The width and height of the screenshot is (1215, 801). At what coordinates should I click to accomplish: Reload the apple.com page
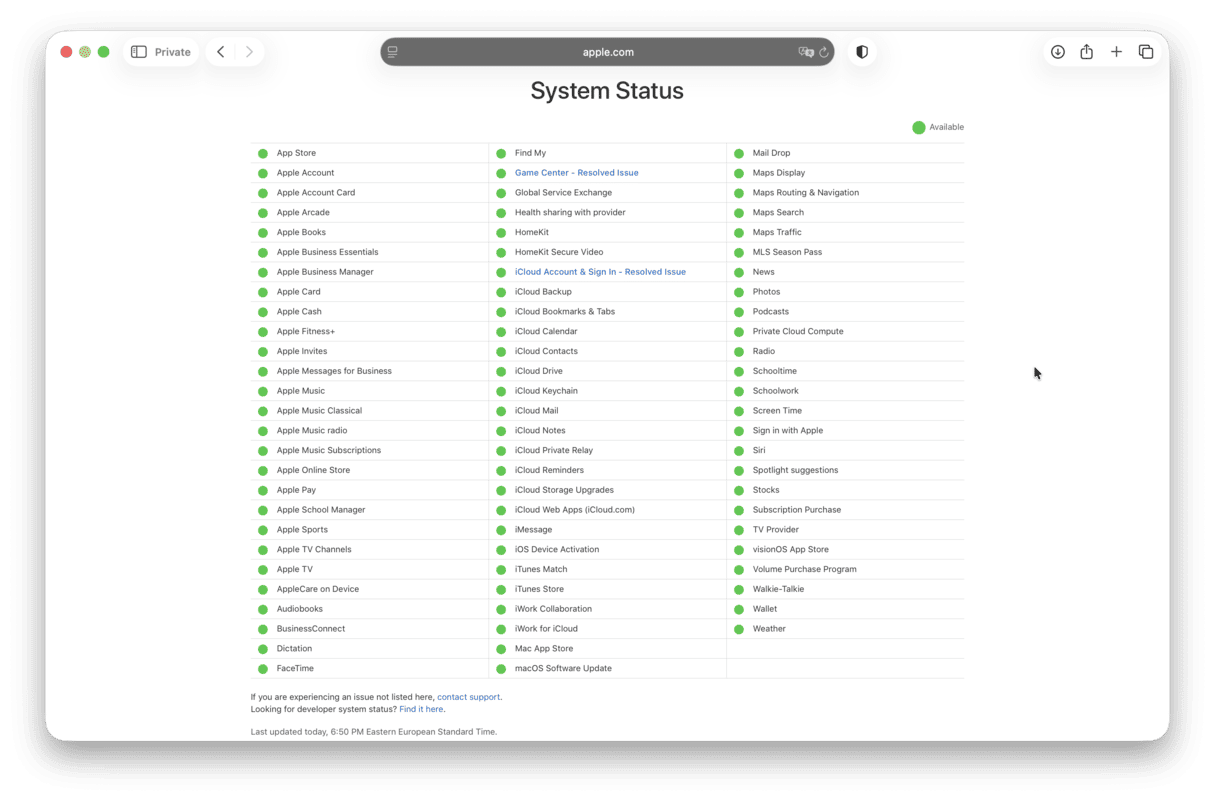pyautogui.click(x=822, y=52)
